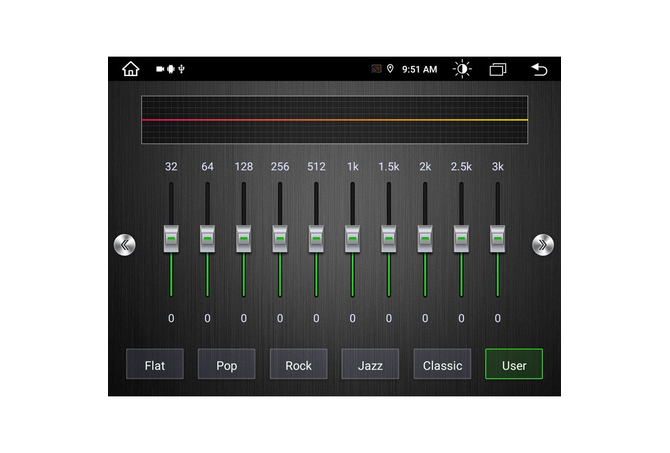Activate the User custom preset
670x453 pixels.
click(x=514, y=365)
